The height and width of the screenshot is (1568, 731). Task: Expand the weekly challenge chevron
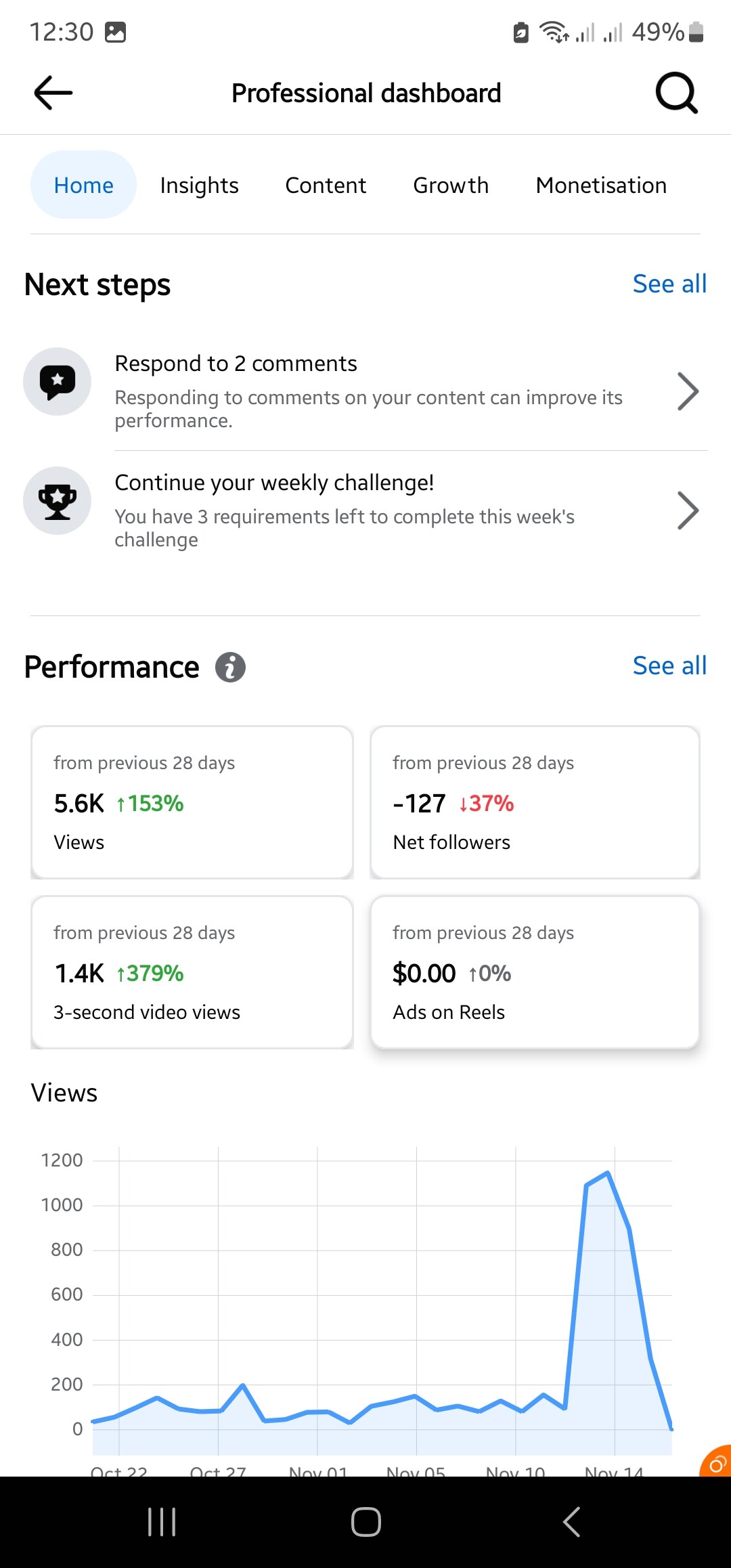tap(688, 510)
